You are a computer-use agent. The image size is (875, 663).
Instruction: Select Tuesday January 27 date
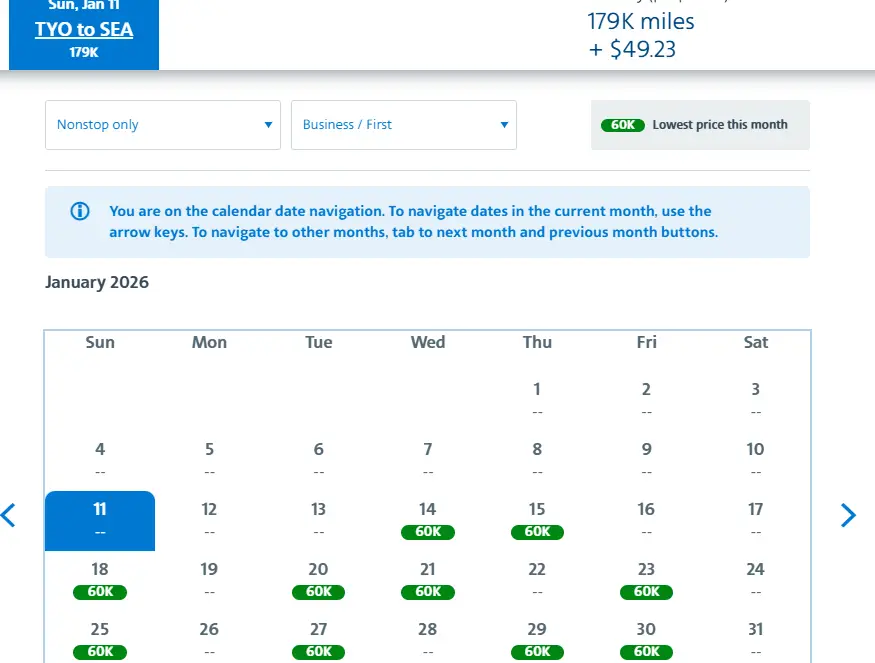pyautogui.click(x=318, y=640)
